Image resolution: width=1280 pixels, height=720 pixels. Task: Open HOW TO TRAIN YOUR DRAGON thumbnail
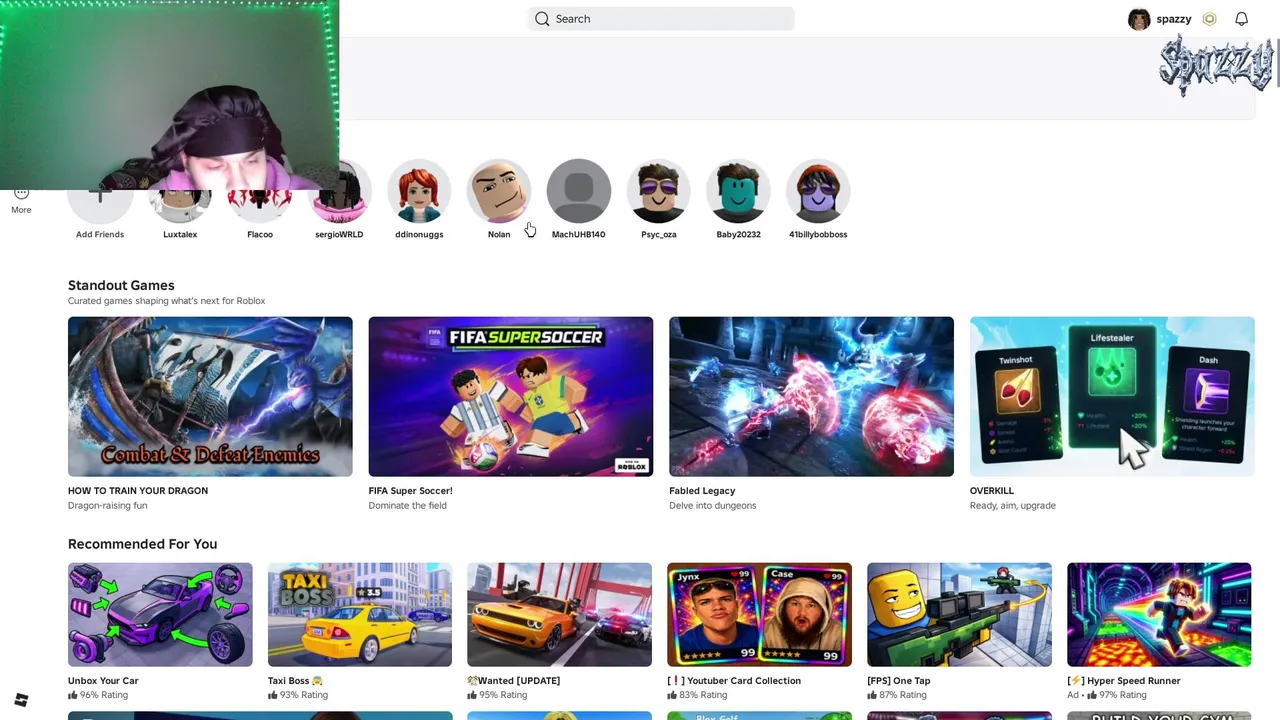pyautogui.click(x=210, y=396)
